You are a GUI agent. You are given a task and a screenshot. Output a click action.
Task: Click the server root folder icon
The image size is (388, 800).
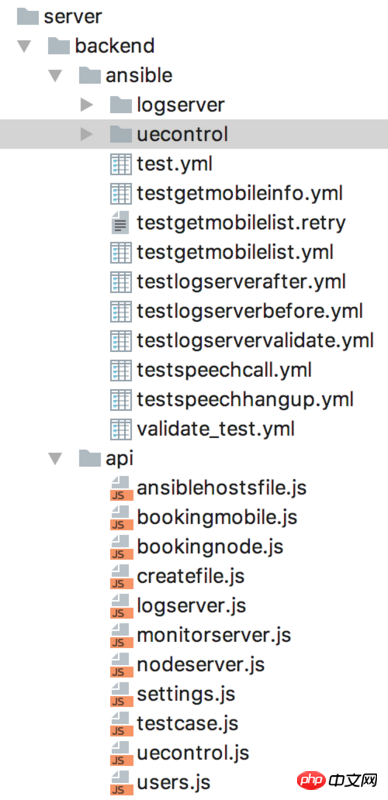(x=28, y=16)
